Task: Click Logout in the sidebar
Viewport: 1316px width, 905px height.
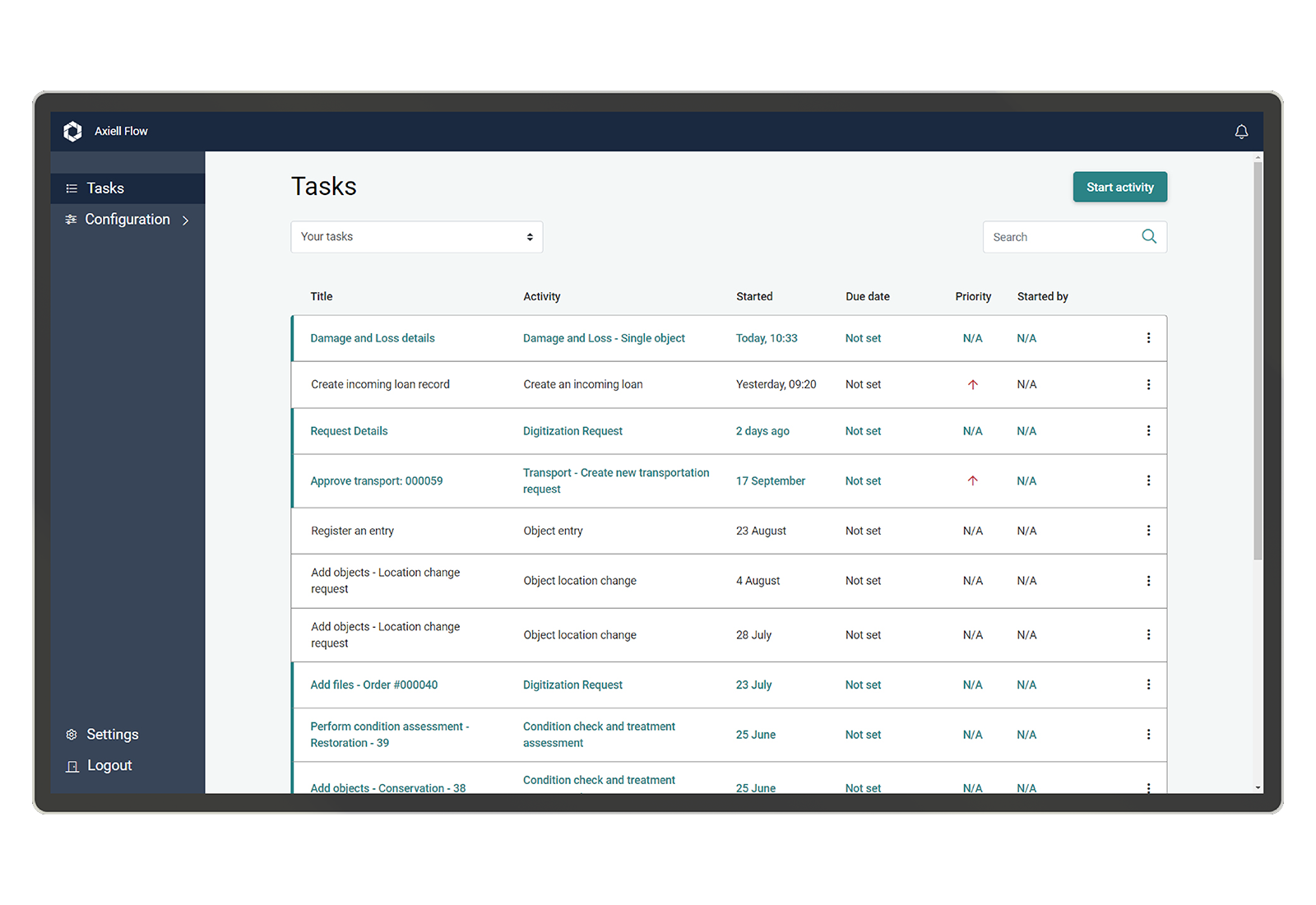Action: point(109,766)
